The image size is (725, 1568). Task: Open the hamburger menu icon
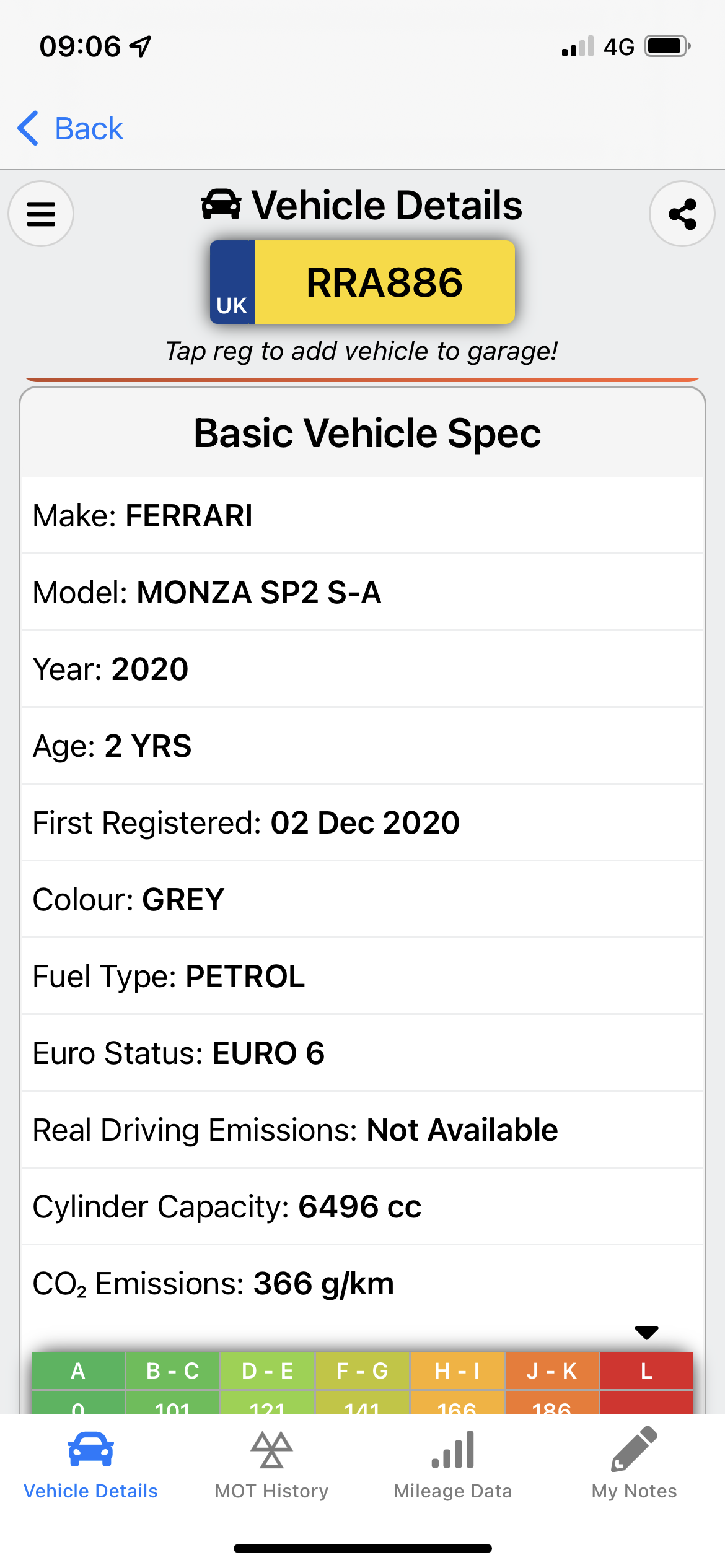pyautogui.click(x=41, y=214)
